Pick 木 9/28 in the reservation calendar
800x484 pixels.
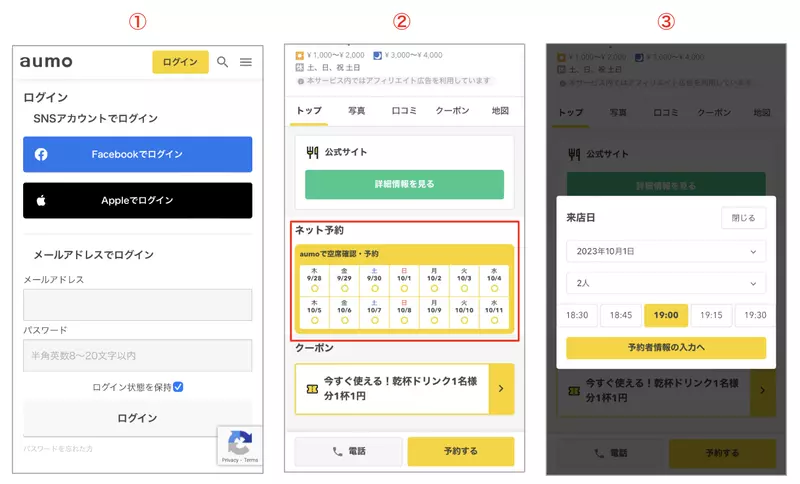(314, 281)
